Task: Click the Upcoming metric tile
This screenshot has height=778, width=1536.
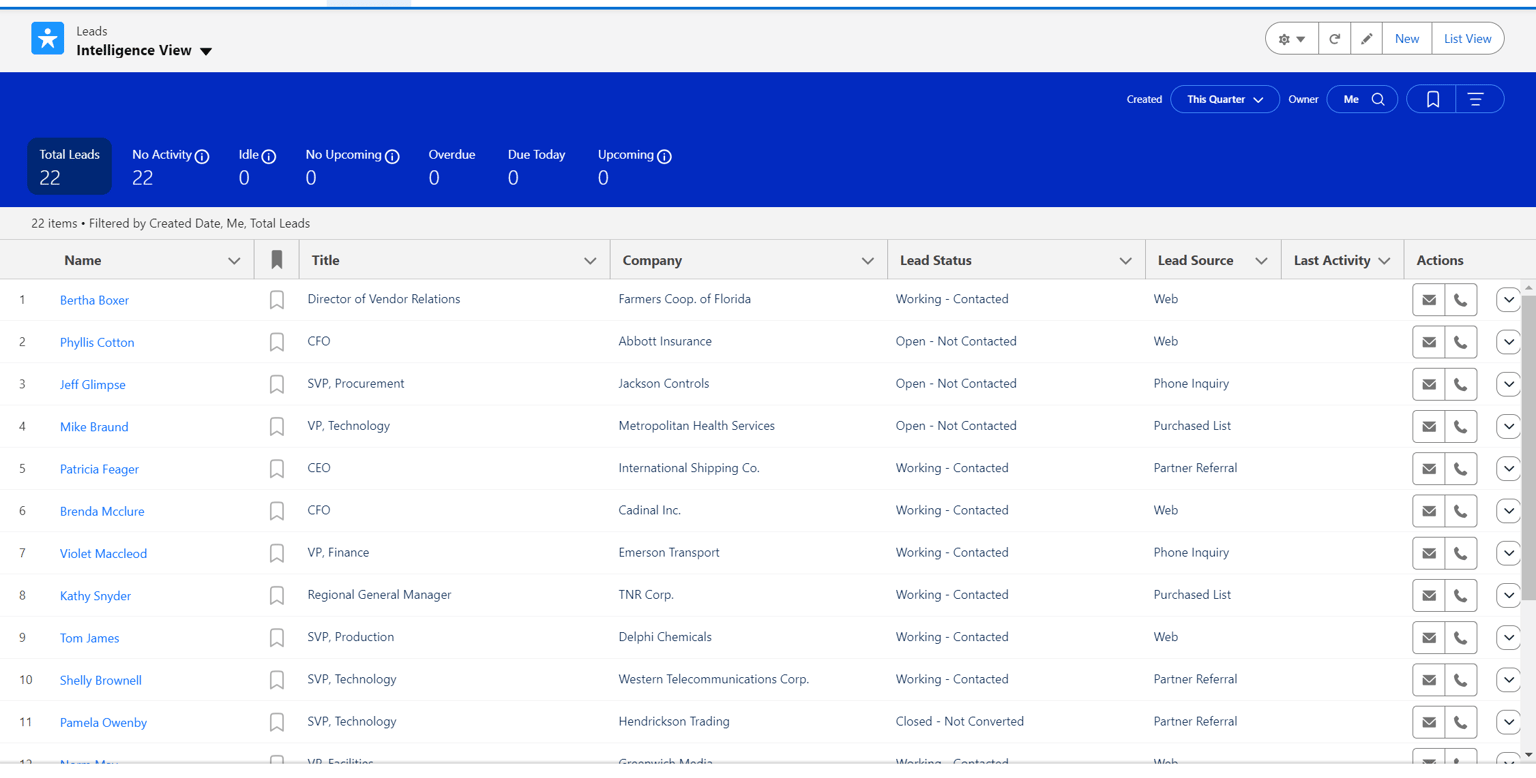Action: coord(634,166)
